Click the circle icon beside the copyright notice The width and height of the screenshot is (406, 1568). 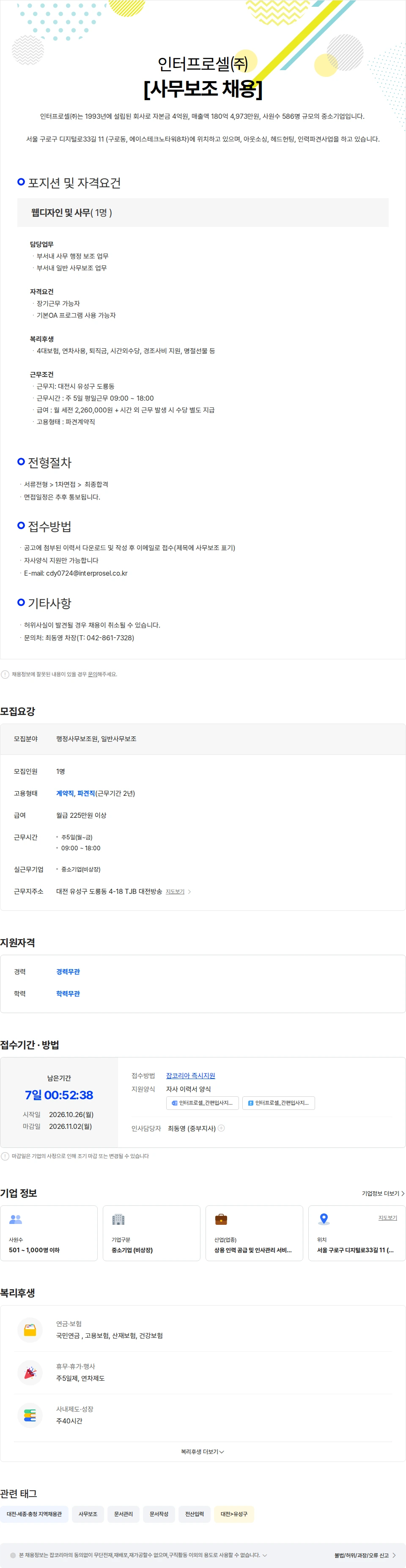[13, 1555]
